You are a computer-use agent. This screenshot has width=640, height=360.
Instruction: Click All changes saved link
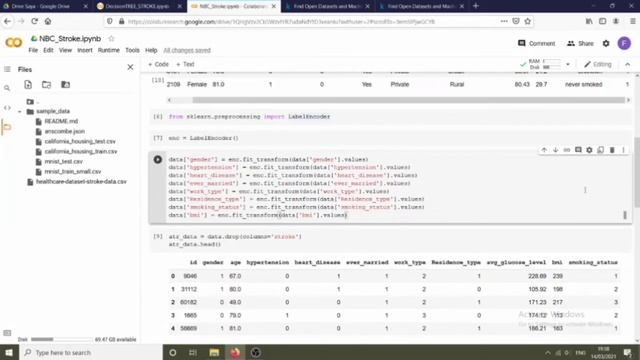pyautogui.click(x=187, y=51)
